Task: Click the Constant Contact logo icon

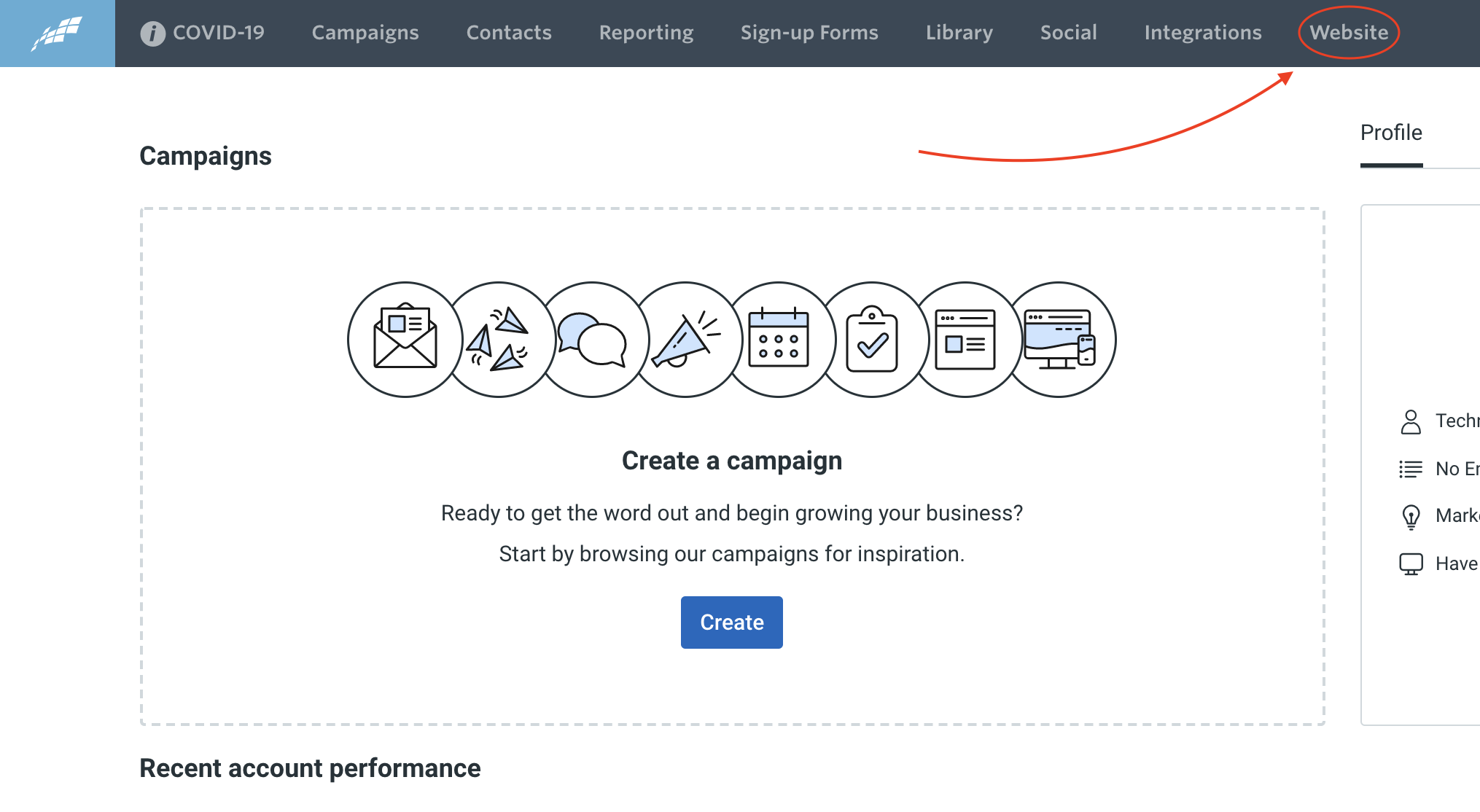Action: (57, 34)
